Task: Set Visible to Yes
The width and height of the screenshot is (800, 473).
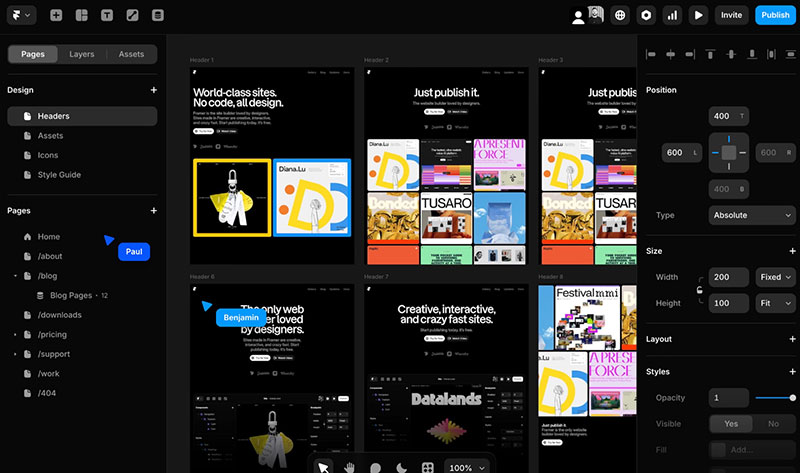Action: 731,424
